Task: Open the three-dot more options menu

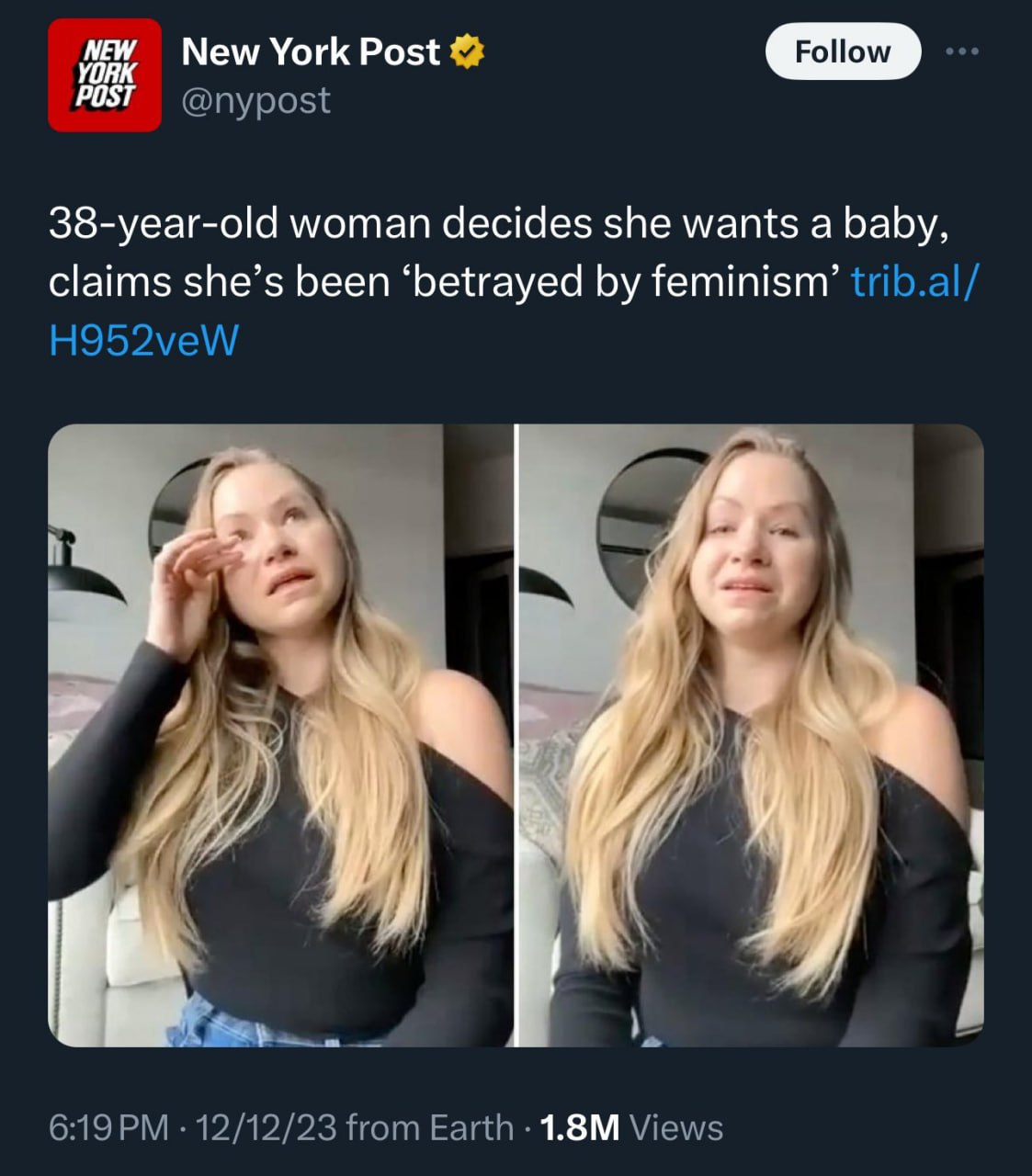Action: pos(962,51)
